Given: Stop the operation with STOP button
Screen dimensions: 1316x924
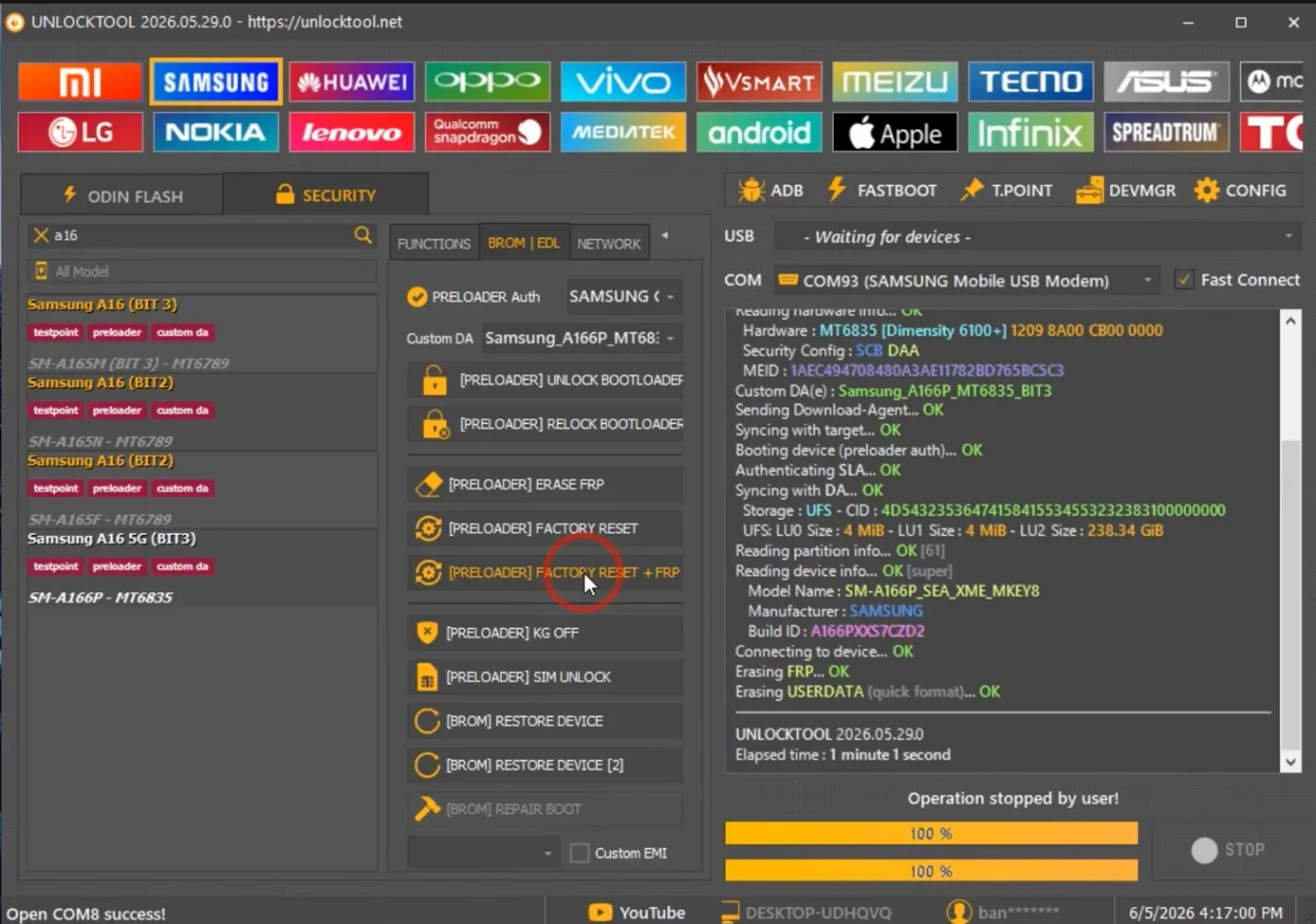Looking at the screenshot, I should point(1228,850).
